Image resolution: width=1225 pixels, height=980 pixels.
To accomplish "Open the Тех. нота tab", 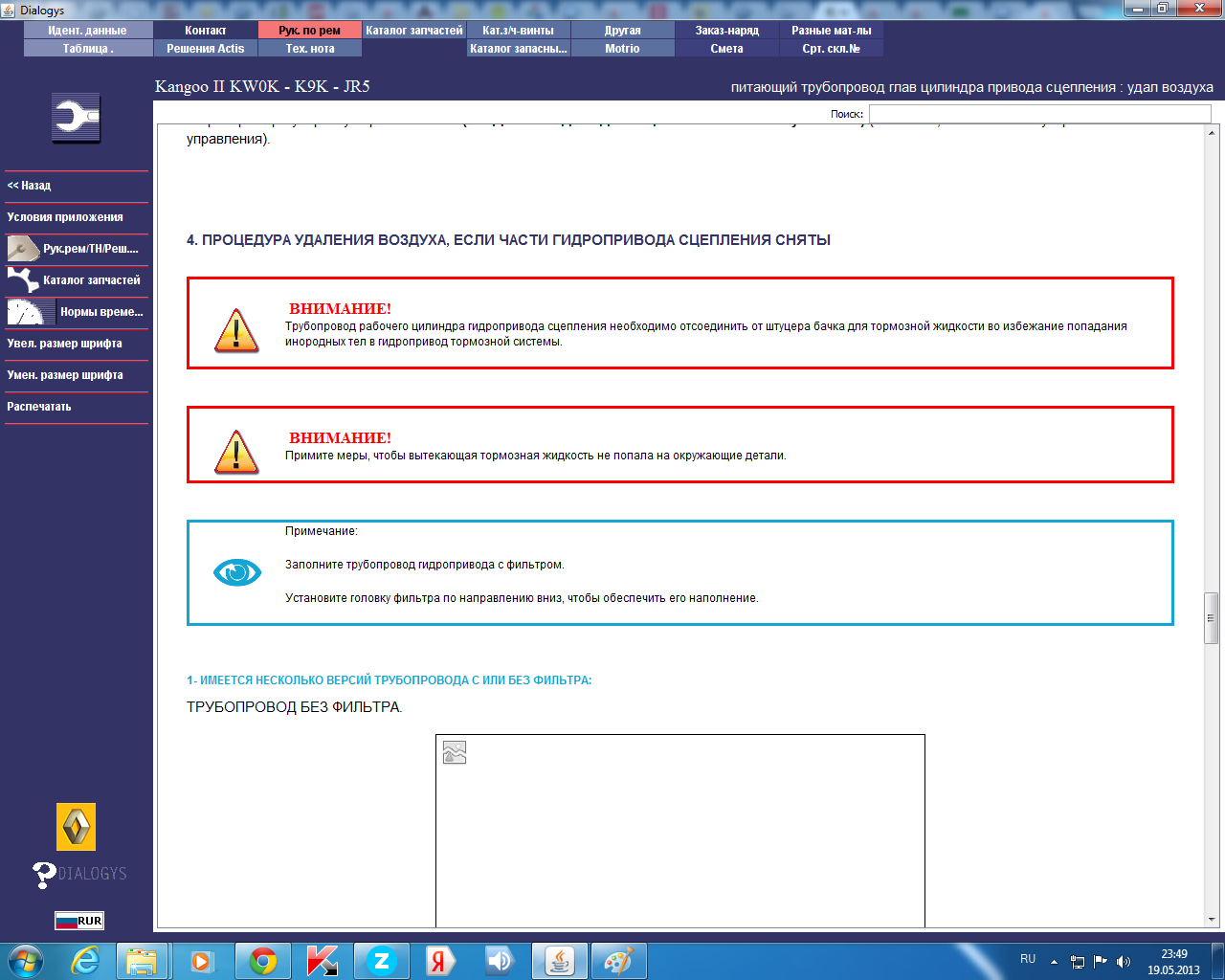I will [310, 49].
